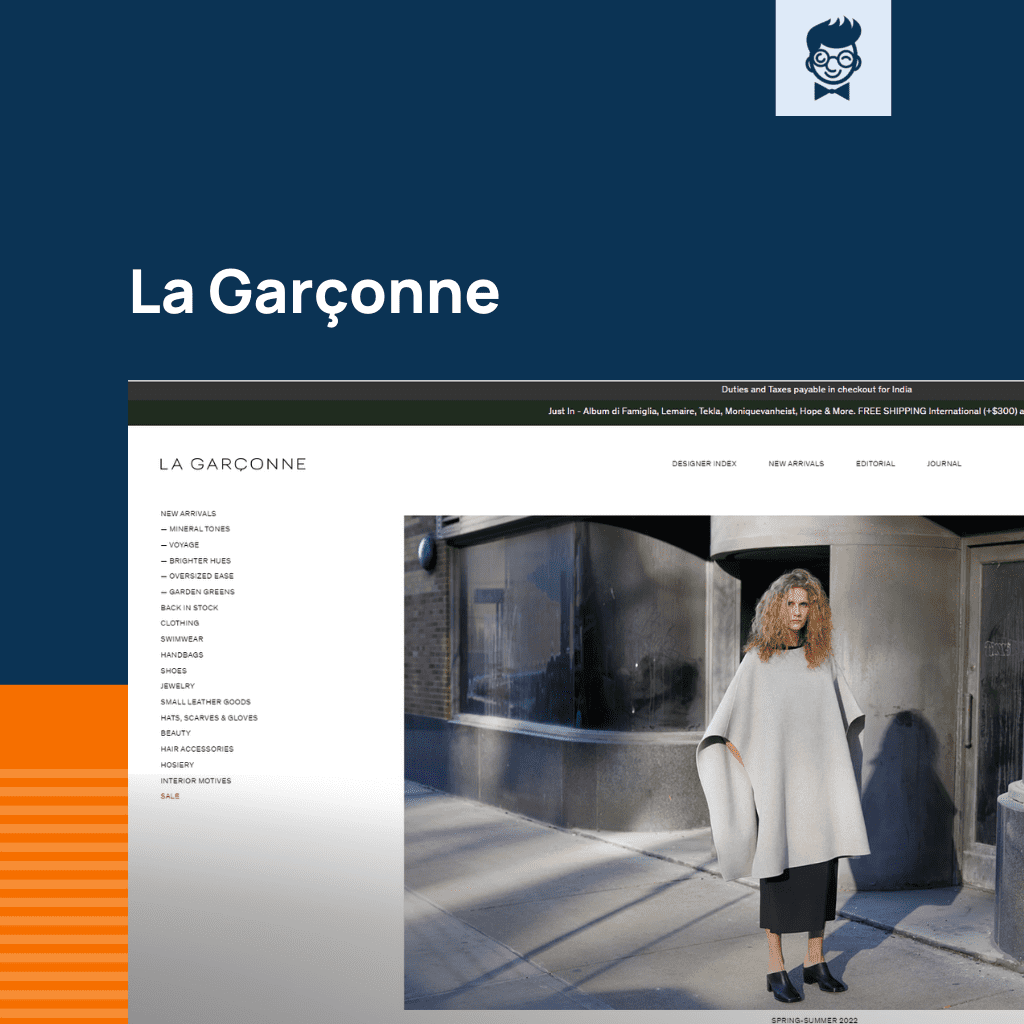Open the Oversized Ease category
Image resolution: width=1024 pixels, height=1024 pixels.
click(197, 576)
